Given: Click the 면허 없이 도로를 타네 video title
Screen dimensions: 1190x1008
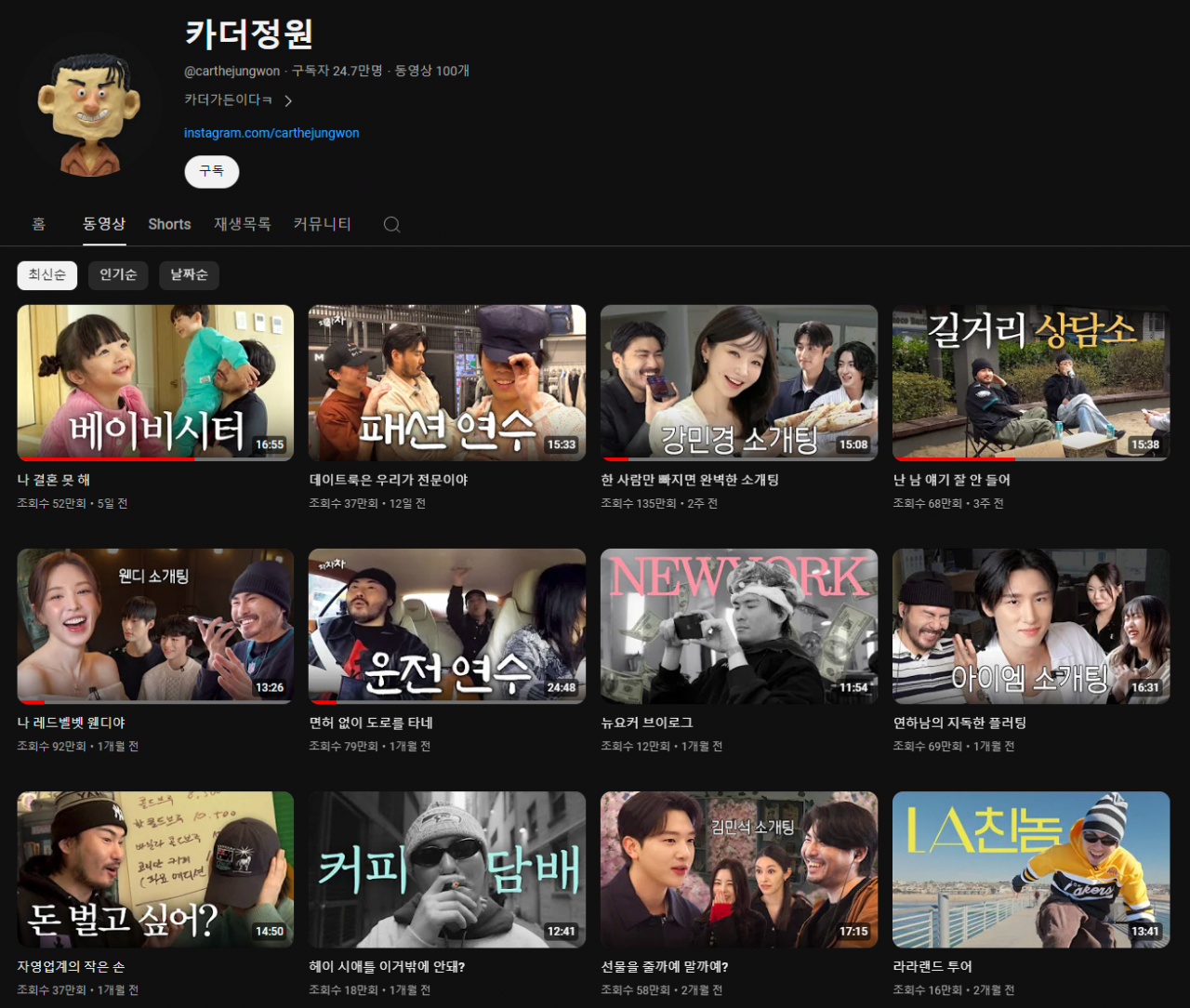Looking at the screenshot, I should pyautogui.click(x=371, y=723).
